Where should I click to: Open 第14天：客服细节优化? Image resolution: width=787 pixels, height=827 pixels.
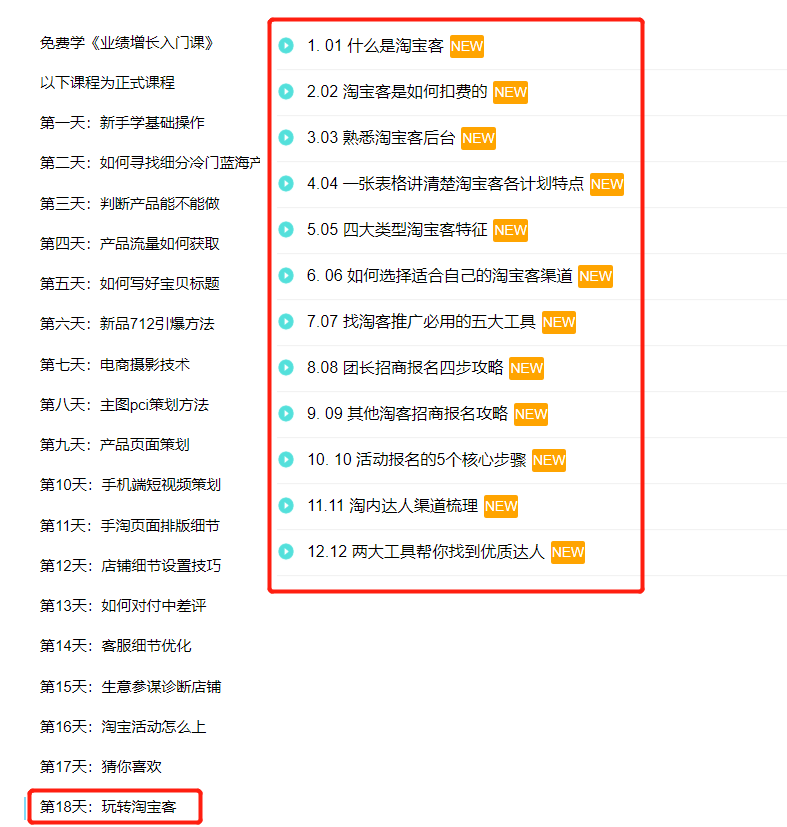coord(116,646)
